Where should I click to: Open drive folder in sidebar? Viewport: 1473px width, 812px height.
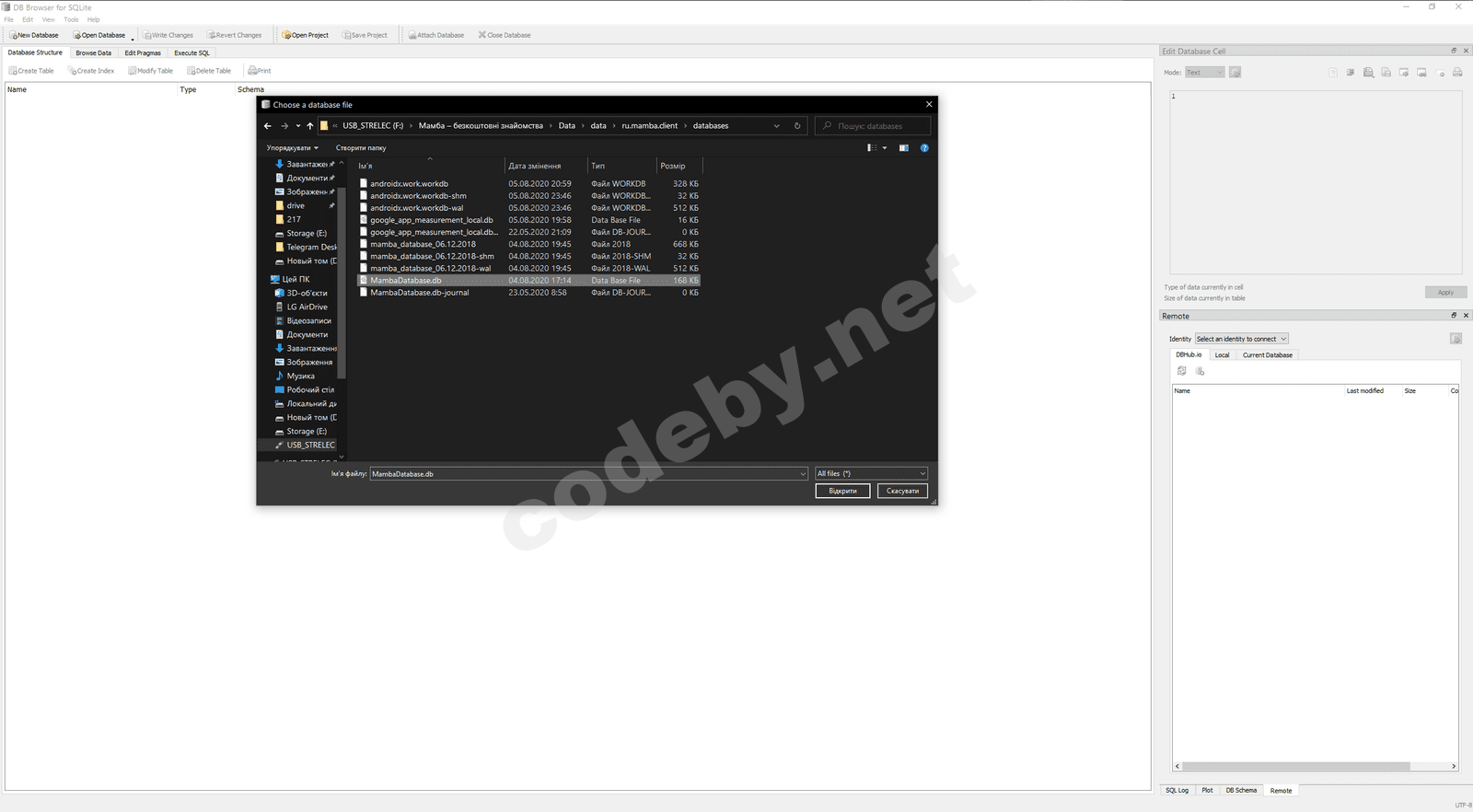[x=296, y=206]
